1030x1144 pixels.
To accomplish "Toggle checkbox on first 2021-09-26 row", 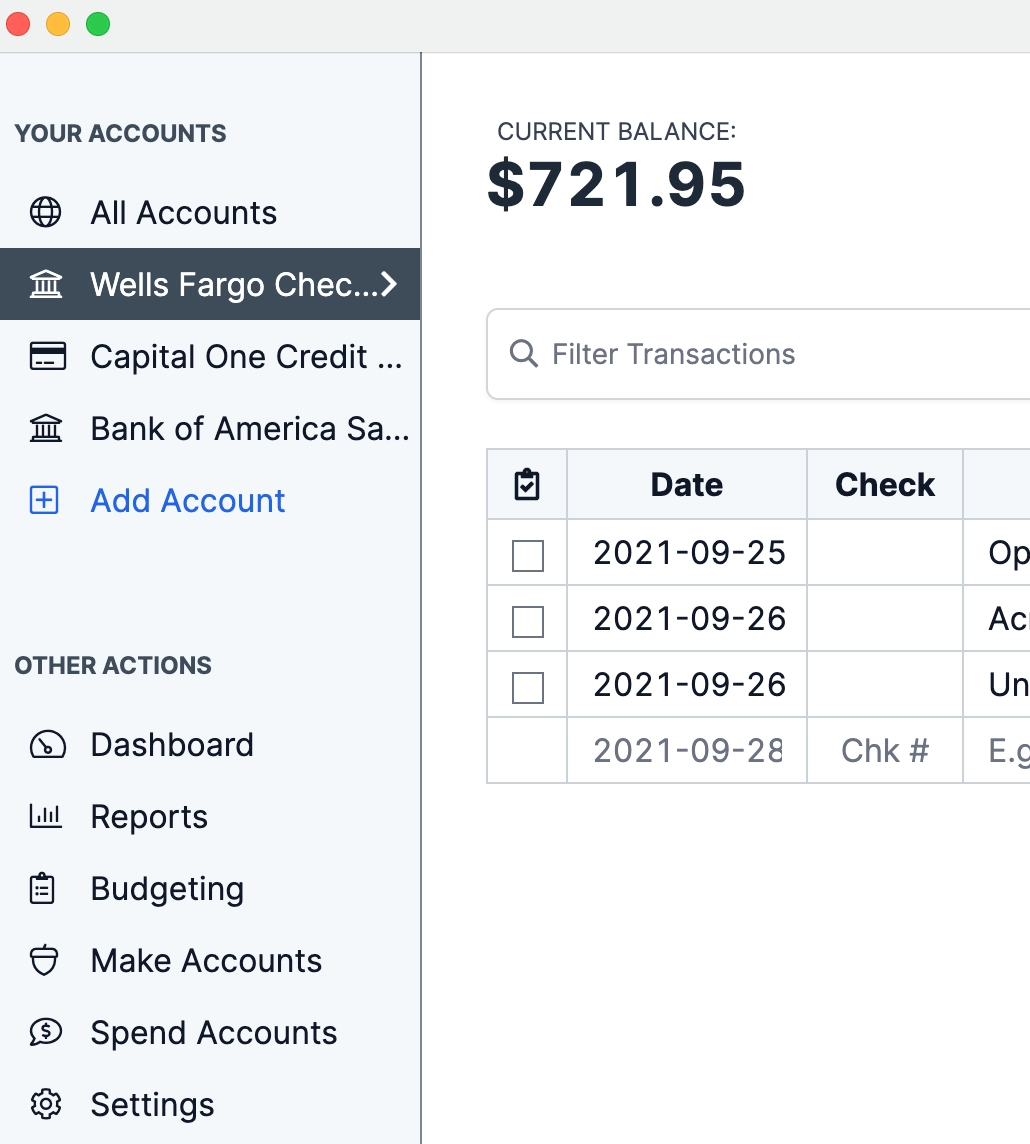I will pyautogui.click(x=527, y=621).
